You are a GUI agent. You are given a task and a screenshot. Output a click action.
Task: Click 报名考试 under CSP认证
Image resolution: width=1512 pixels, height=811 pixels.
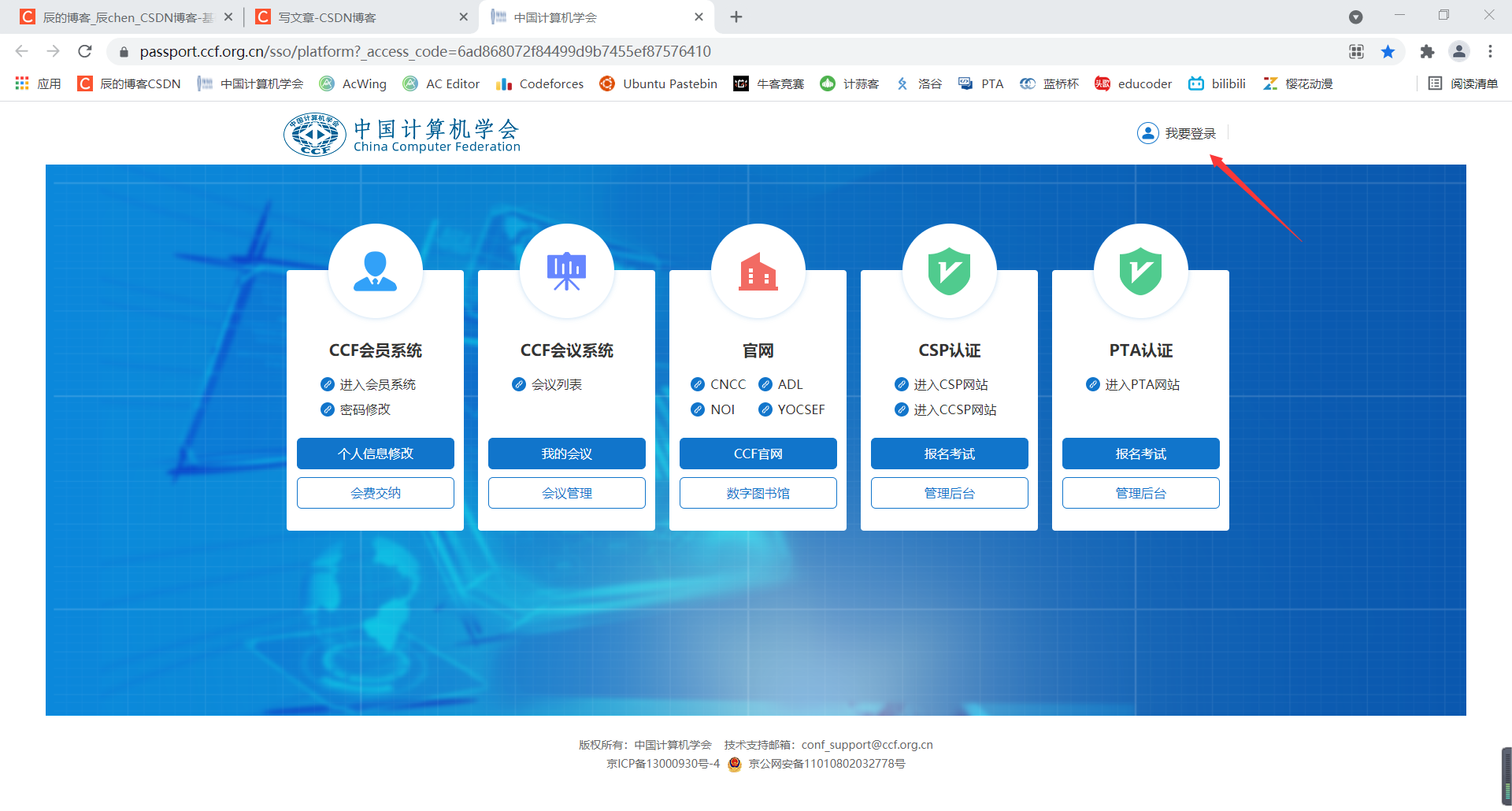tap(949, 454)
